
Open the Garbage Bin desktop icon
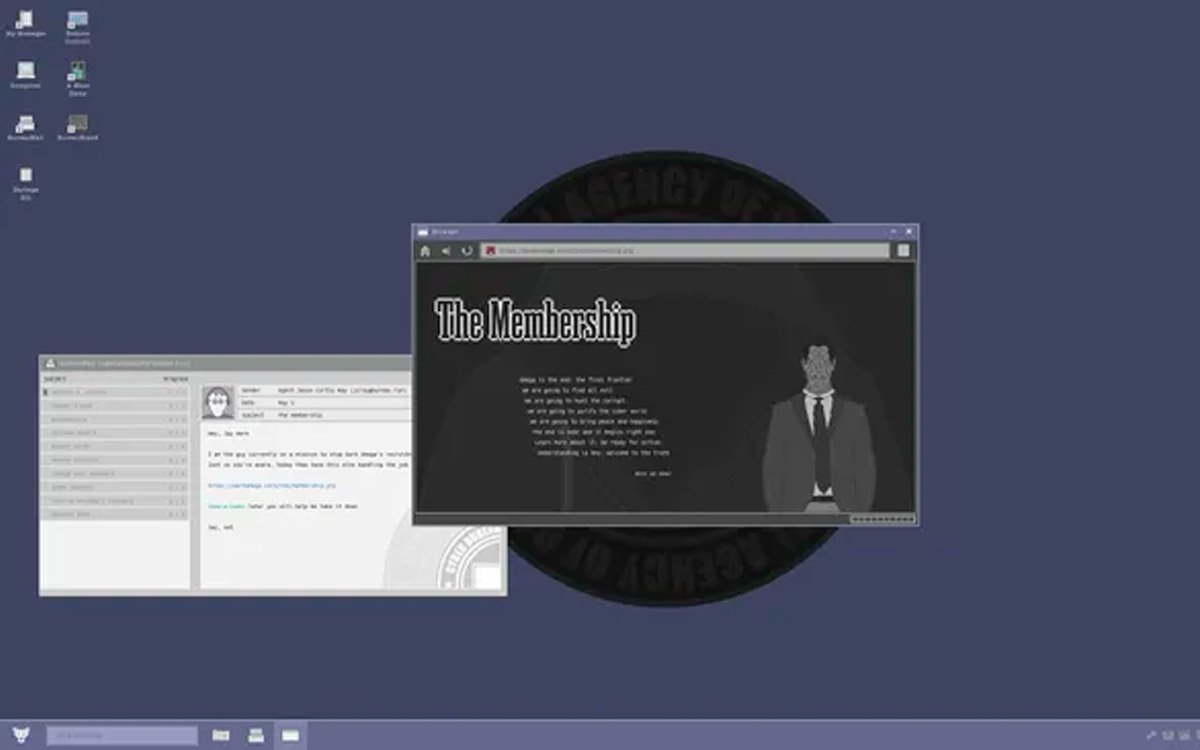click(25, 181)
